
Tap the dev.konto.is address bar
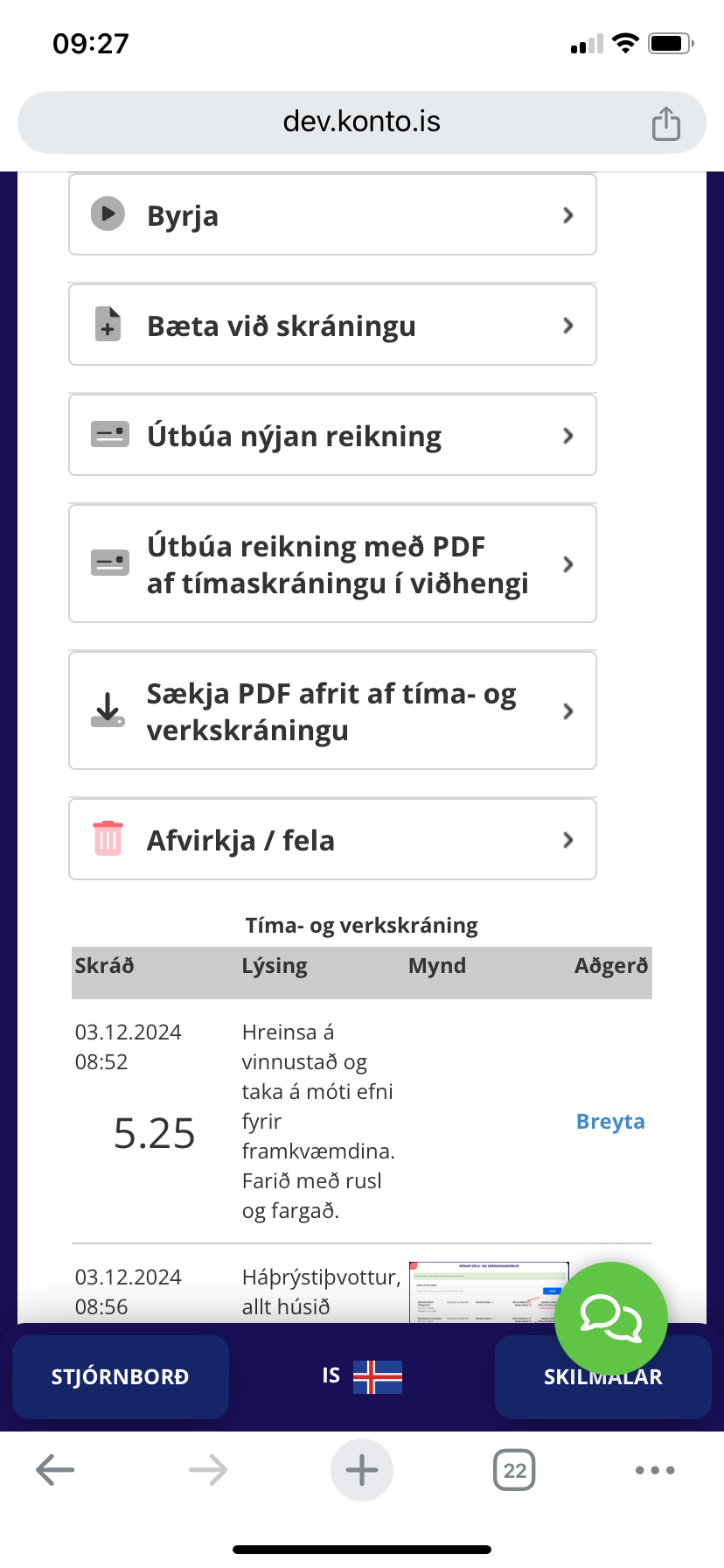361,122
